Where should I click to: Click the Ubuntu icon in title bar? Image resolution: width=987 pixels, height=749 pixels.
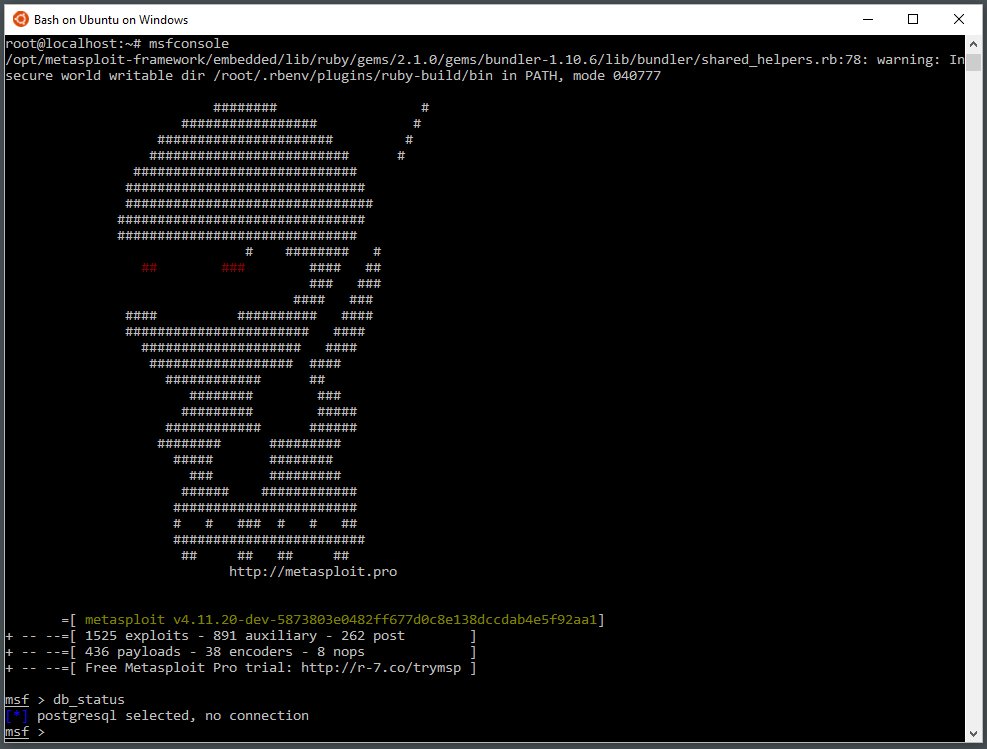(x=21, y=20)
